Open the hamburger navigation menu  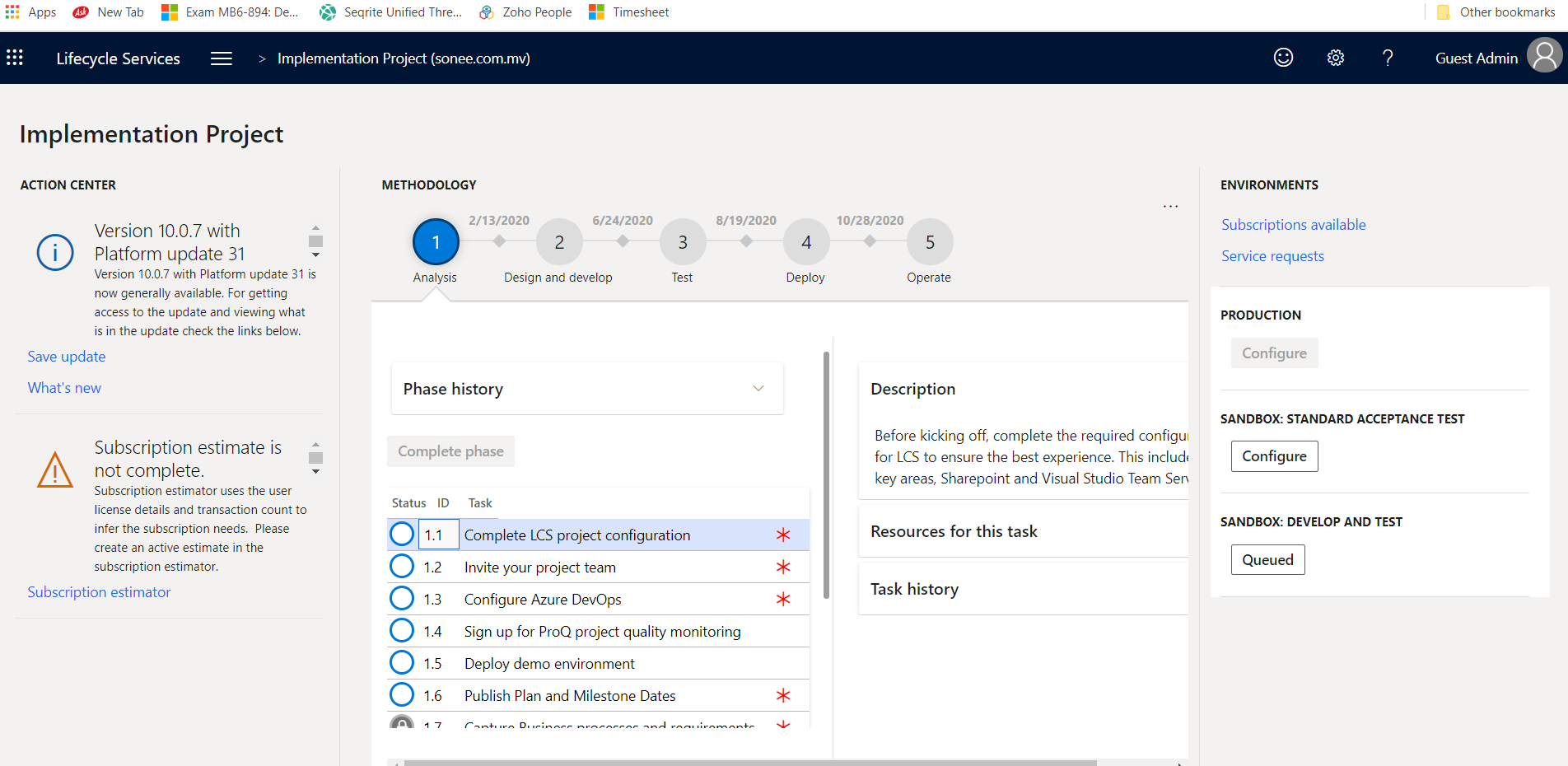pyautogui.click(x=222, y=58)
